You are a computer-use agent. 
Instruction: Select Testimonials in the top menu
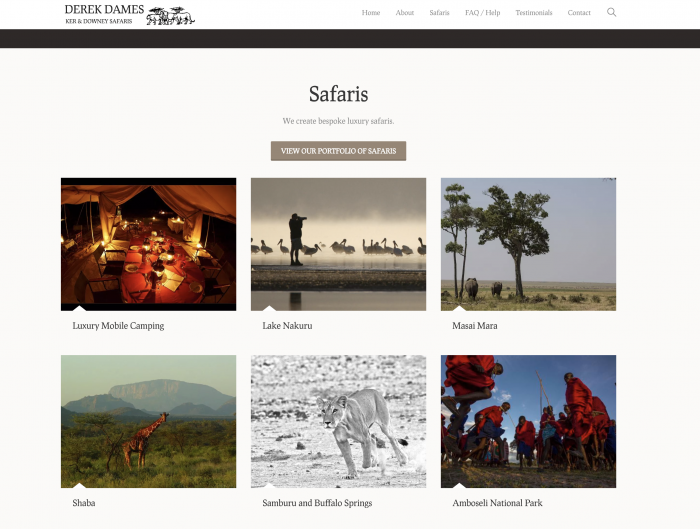534,12
